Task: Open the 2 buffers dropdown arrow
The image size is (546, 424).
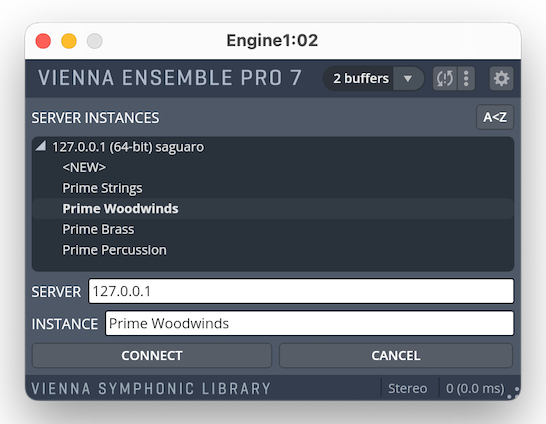Action: (408, 78)
